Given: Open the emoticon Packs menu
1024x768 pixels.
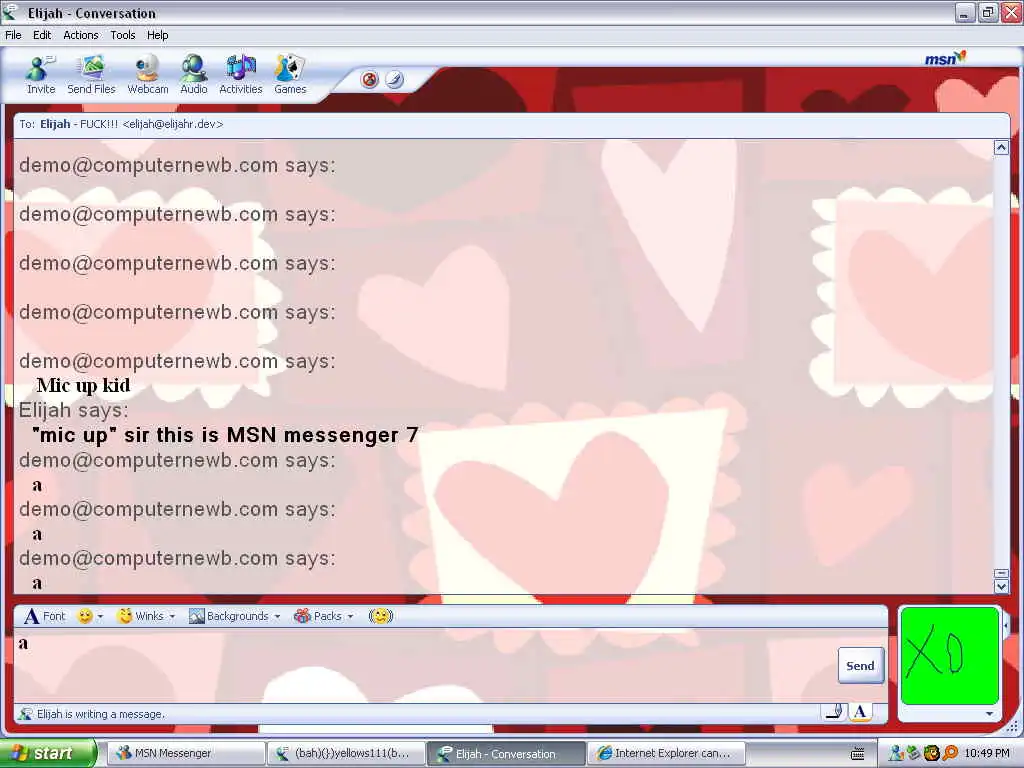Looking at the screenshot, I should [x=318, y=616].
